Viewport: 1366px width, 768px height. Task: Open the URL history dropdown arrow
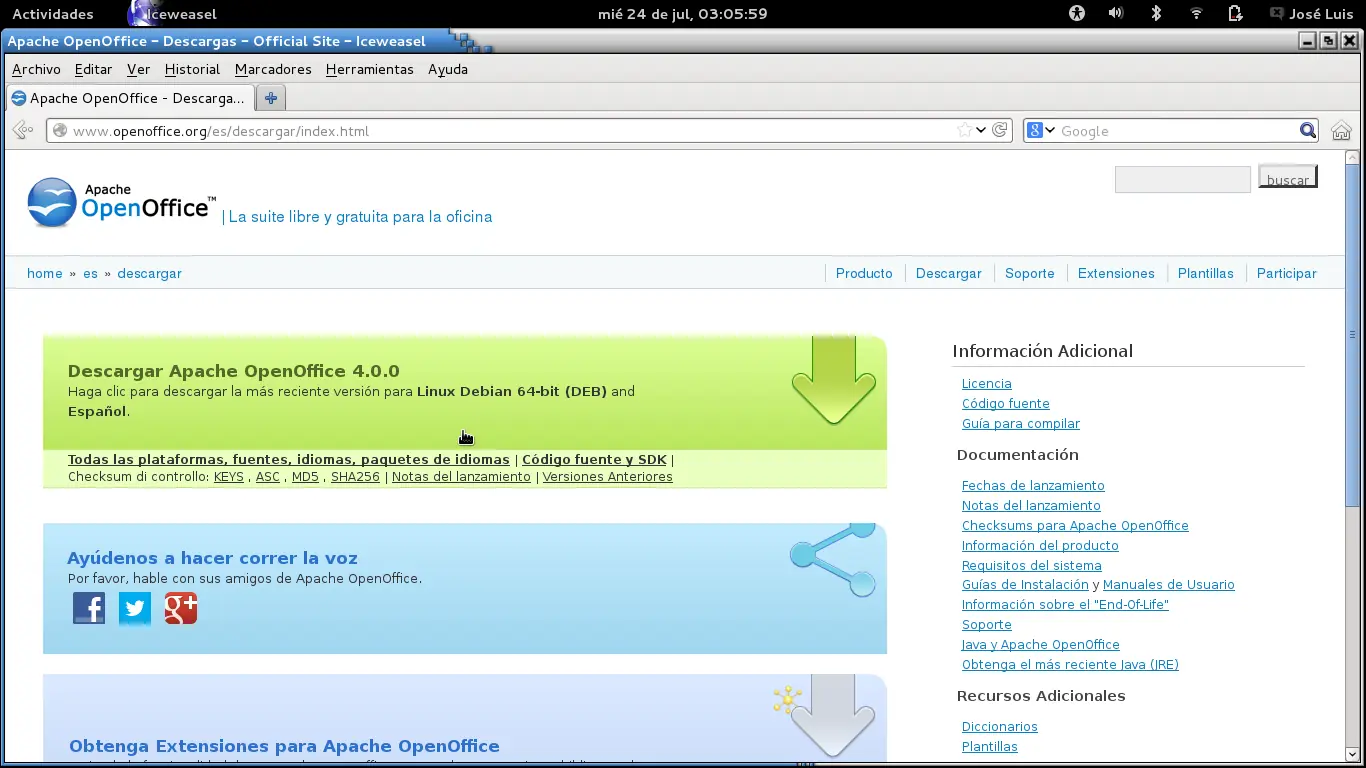click(981, 131)
